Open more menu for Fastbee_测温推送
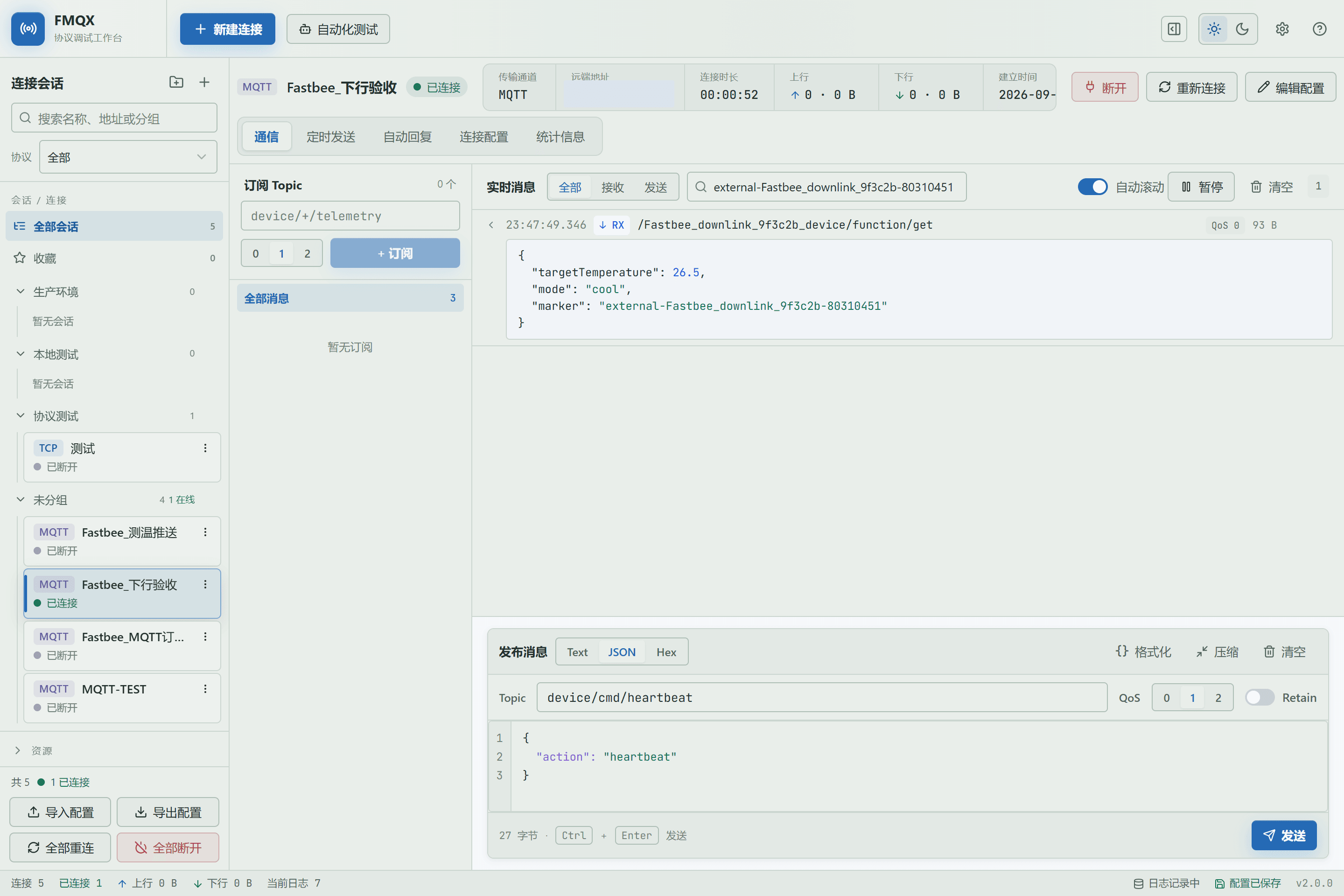The width and height of the screenshot is (1344, 896). point(205,532)
